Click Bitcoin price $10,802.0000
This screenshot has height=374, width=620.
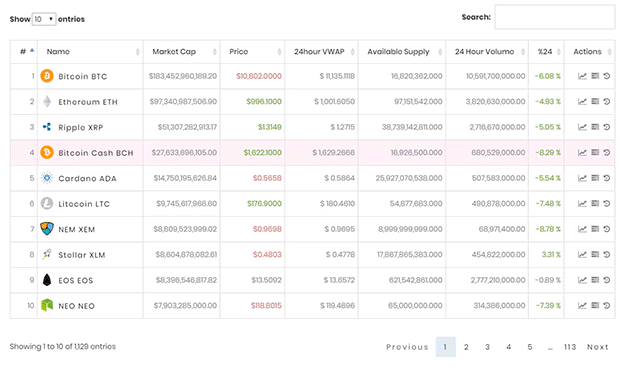click(x=259, y=76)
